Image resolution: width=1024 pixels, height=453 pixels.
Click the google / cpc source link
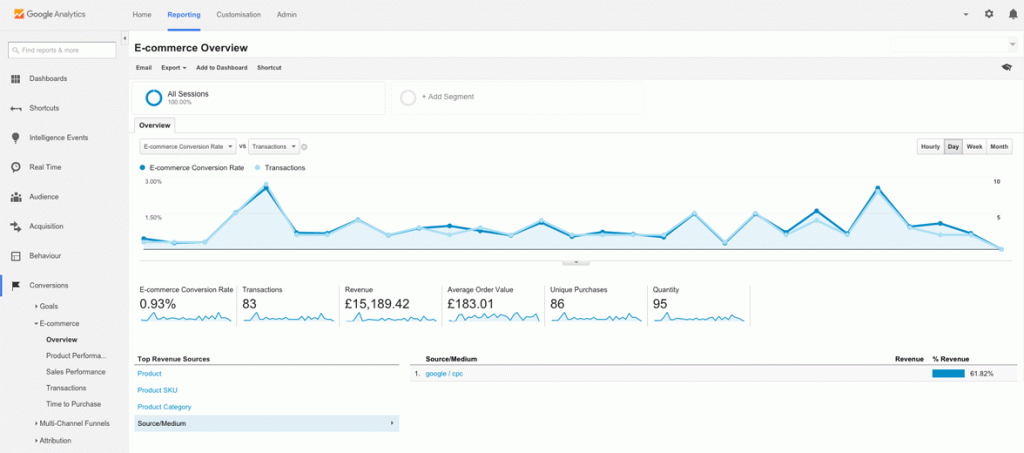(x=444, y=374)
